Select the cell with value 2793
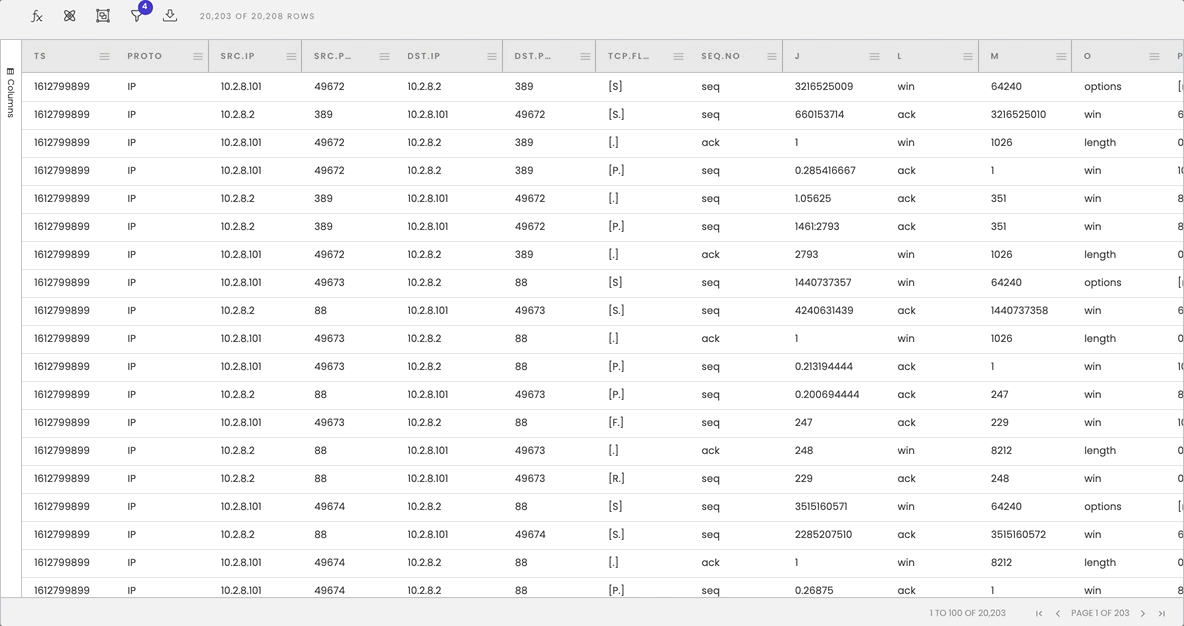Screen dimensions: 1184x626 tap(806, 254)
